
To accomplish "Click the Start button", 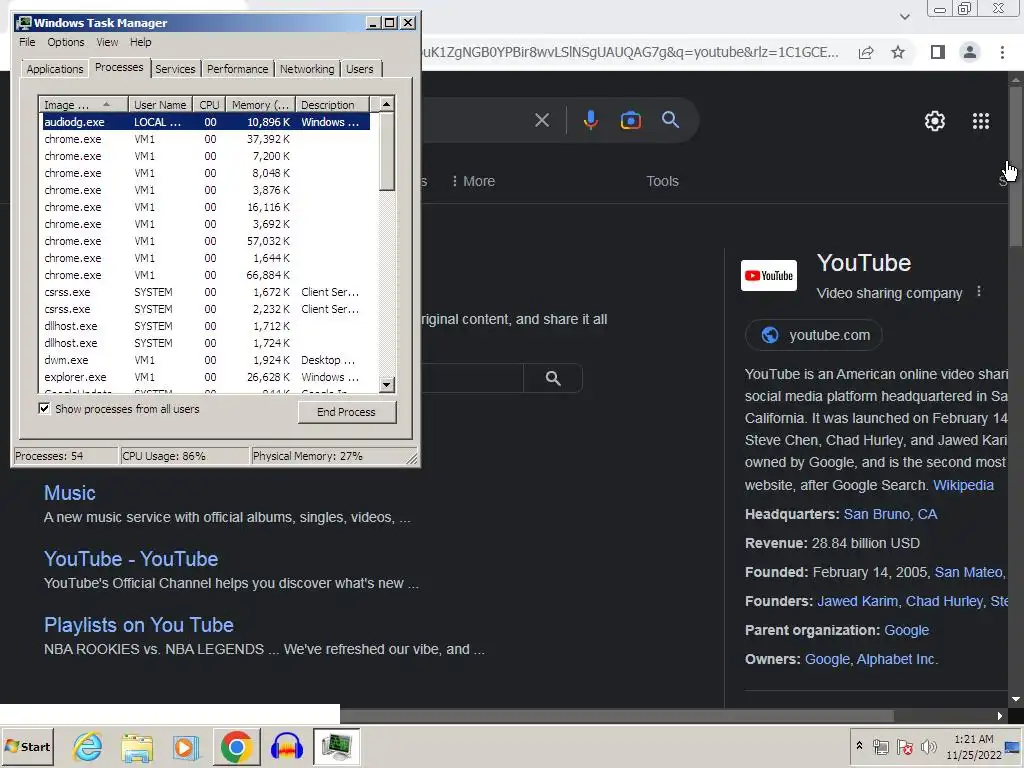I will (x=27, y=746).
